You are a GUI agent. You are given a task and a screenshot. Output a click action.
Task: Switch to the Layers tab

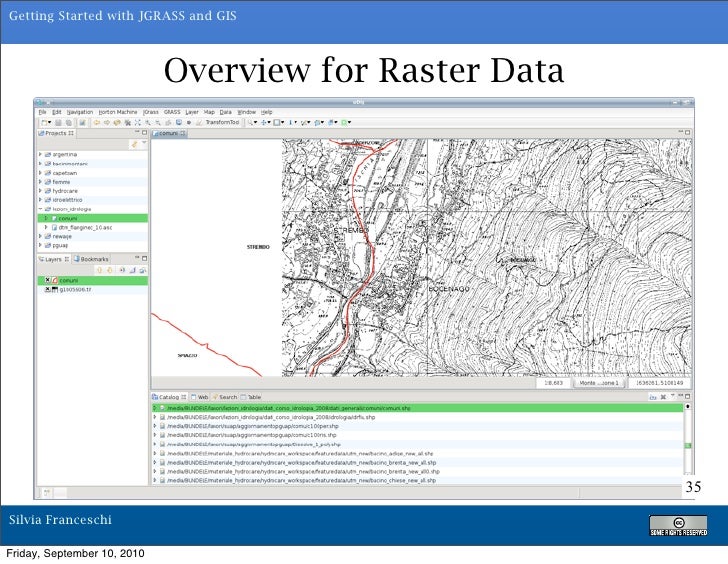(53, 259)
